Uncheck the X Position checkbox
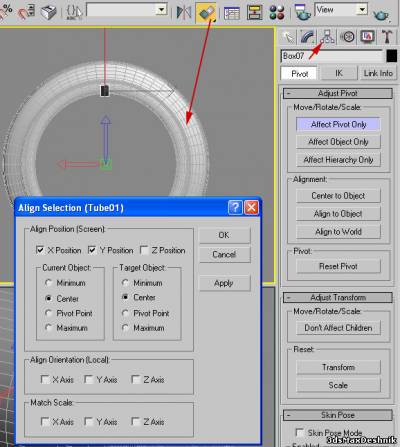The height and width of the screenshot is (447, 400). 40,250
